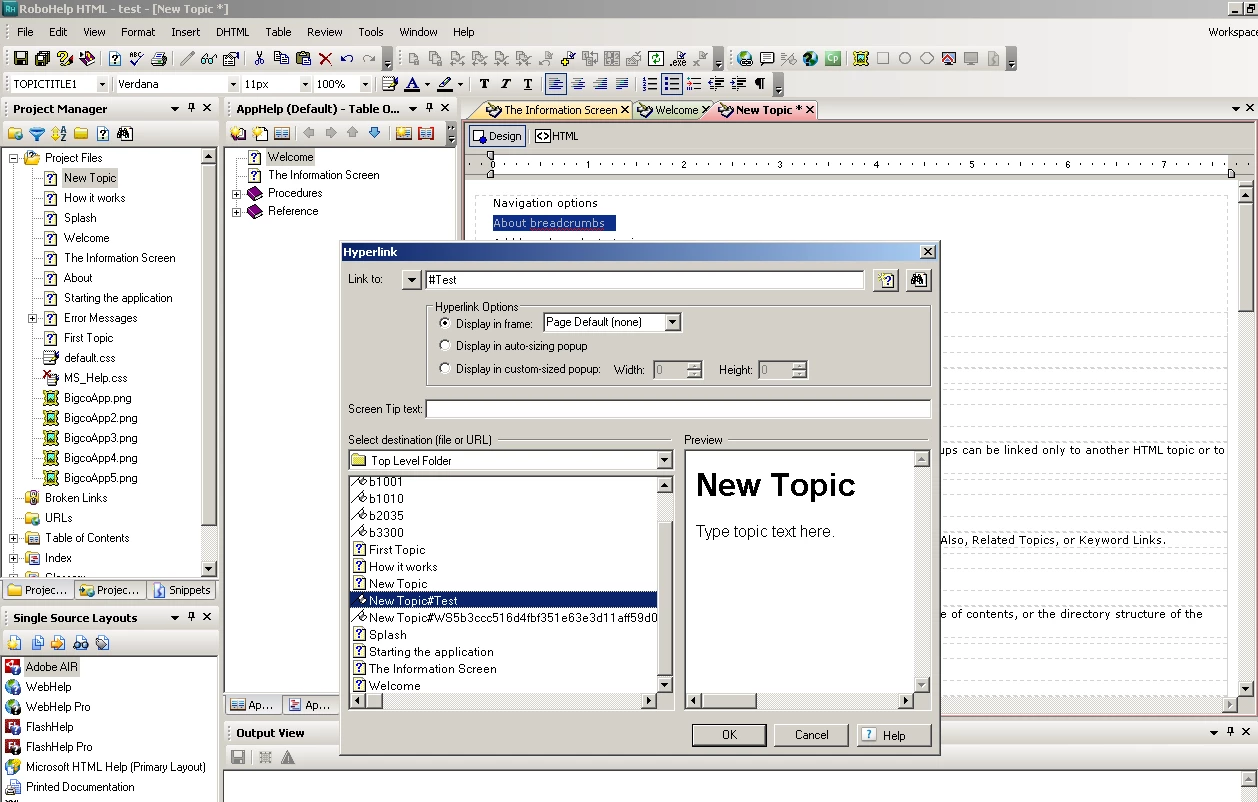Click the sort A-Z icon in Project Manager

59,133
